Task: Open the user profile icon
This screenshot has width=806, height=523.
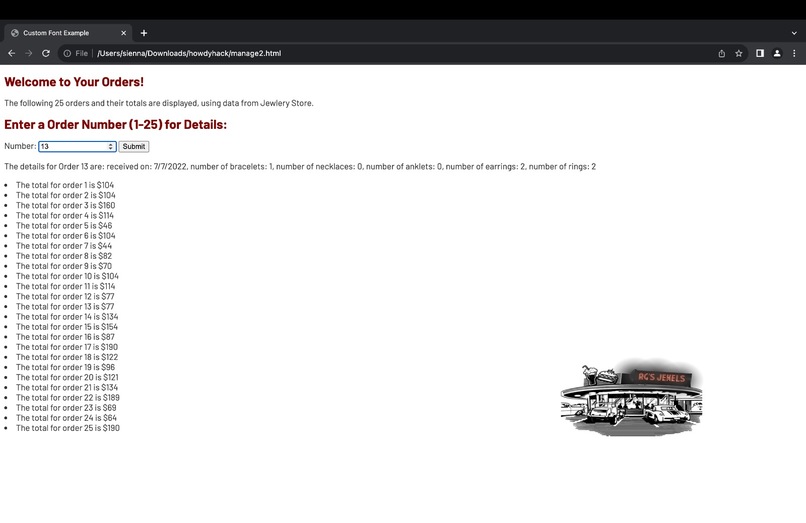Action: coord(777,53)
